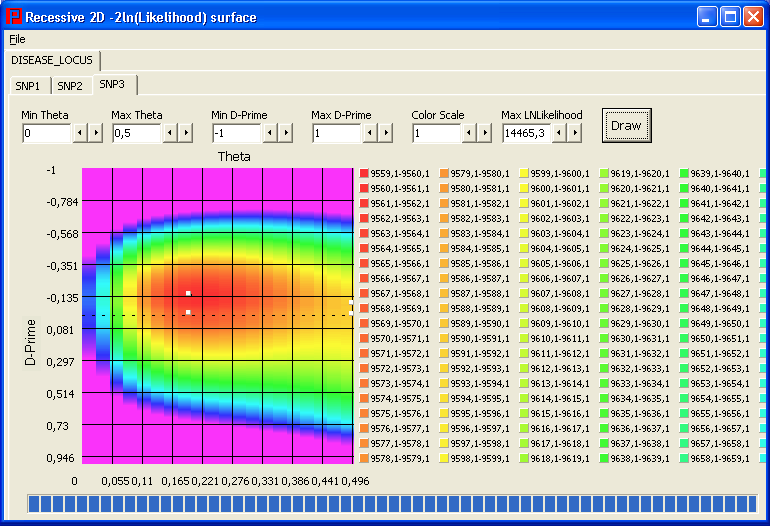
Task: Click swatch for 9578,1-9579,1
Action: coord(364,458)
